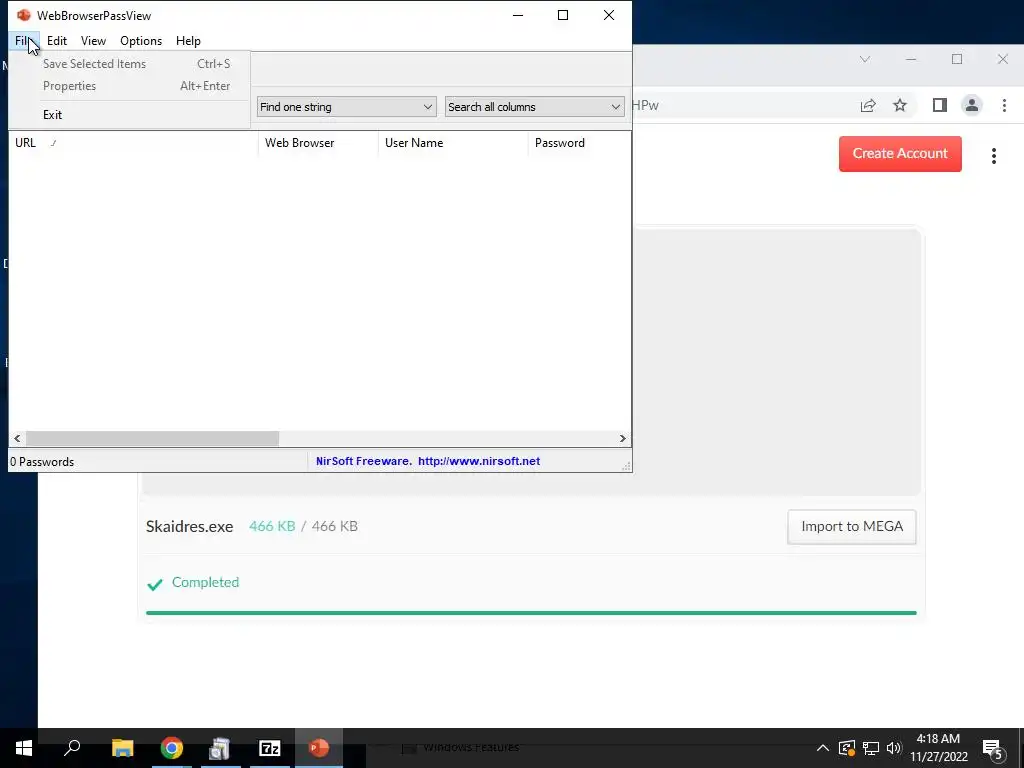Click the WebBrowserPassView title bar icon

[24, 15]
